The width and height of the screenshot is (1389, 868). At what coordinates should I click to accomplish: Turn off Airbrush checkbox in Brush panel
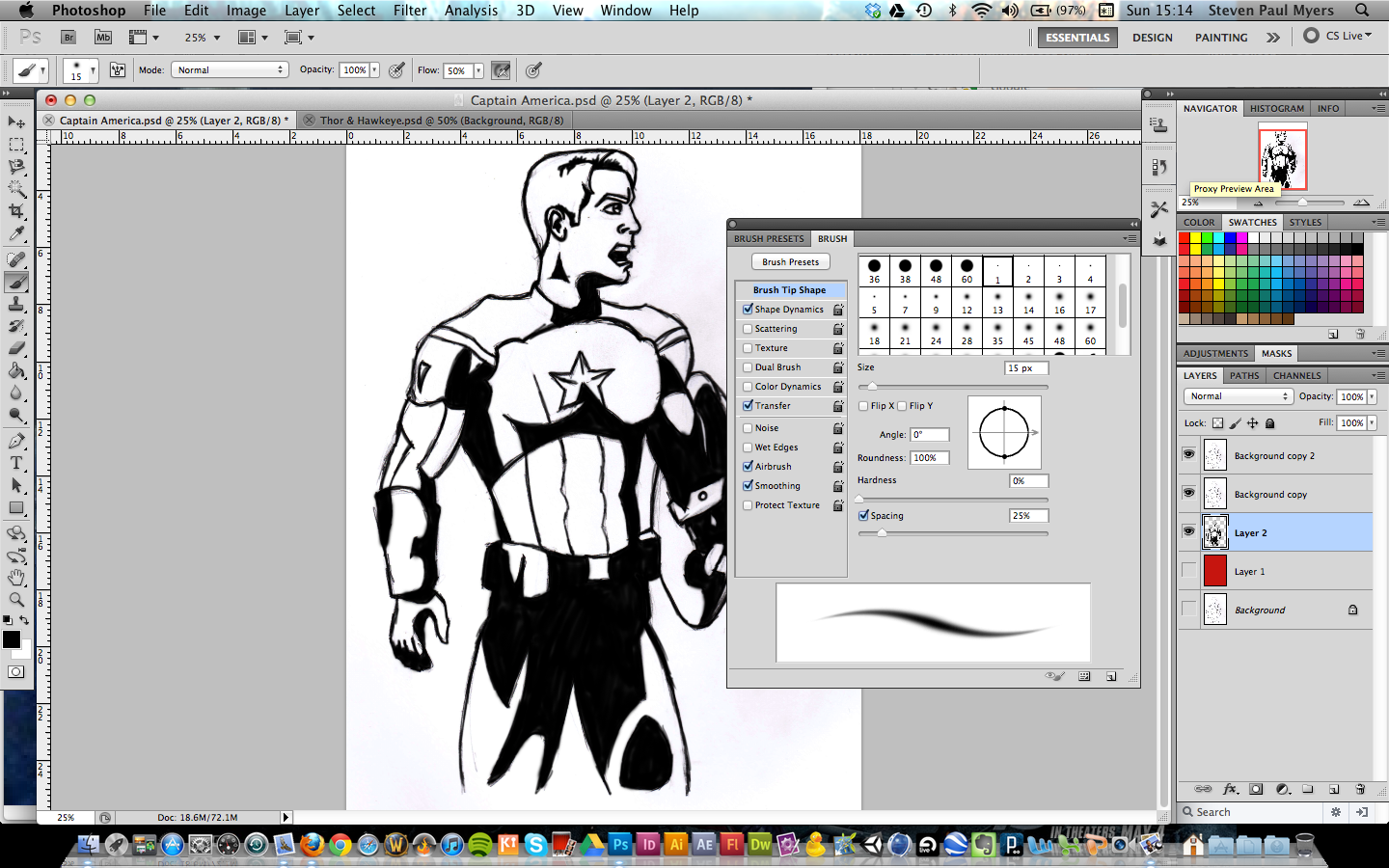[748, 467]
